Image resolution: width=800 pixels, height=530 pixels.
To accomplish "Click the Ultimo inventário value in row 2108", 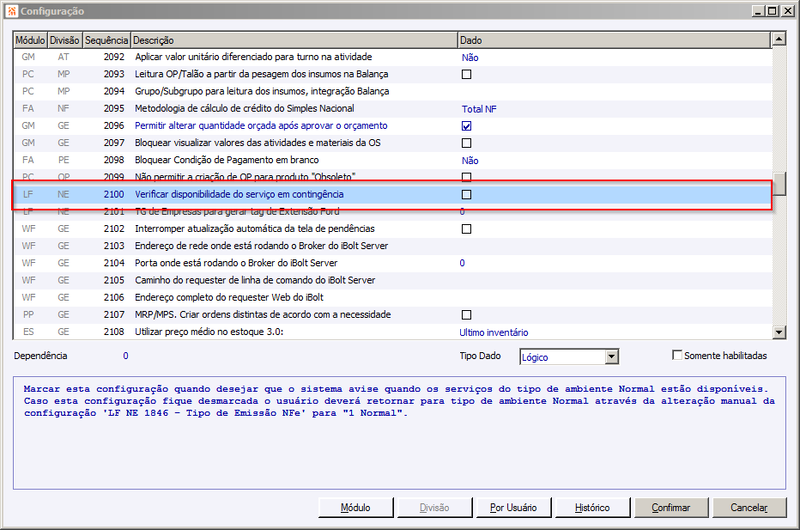I will (x=493, y=333).
